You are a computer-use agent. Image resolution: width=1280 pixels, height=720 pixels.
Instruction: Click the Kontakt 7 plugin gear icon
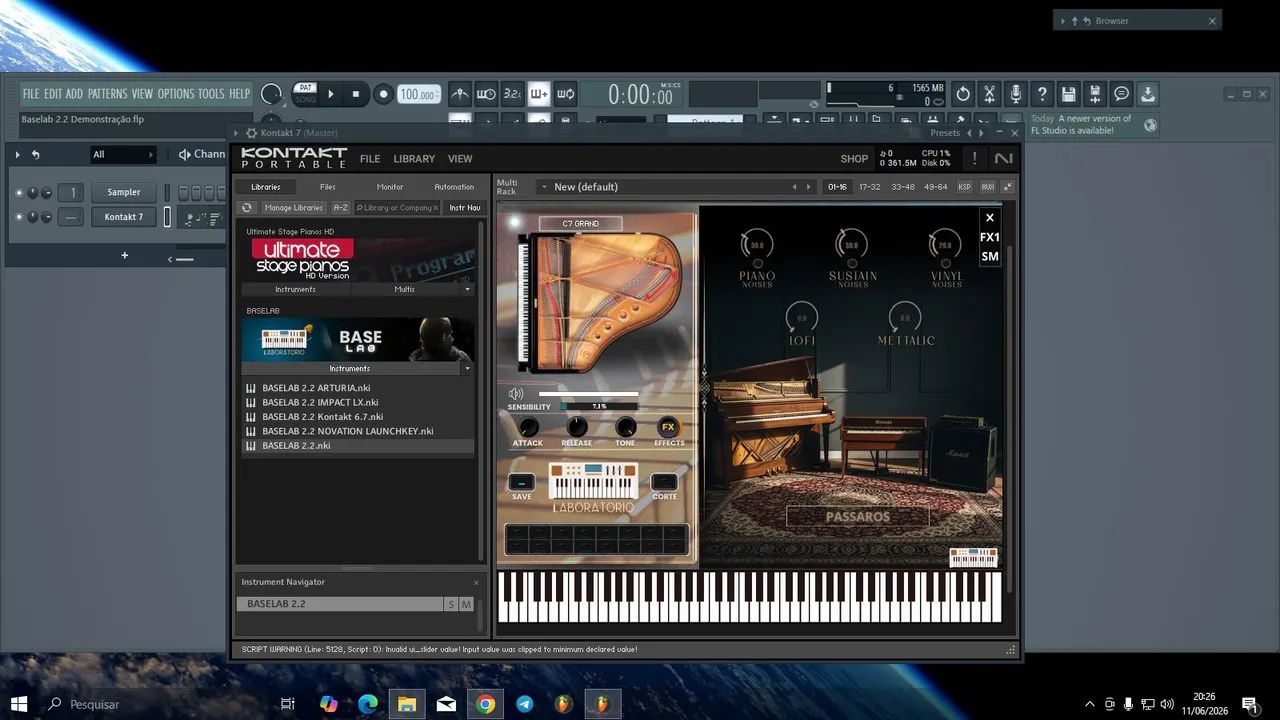pyautogui.click(x=250, y=133)
